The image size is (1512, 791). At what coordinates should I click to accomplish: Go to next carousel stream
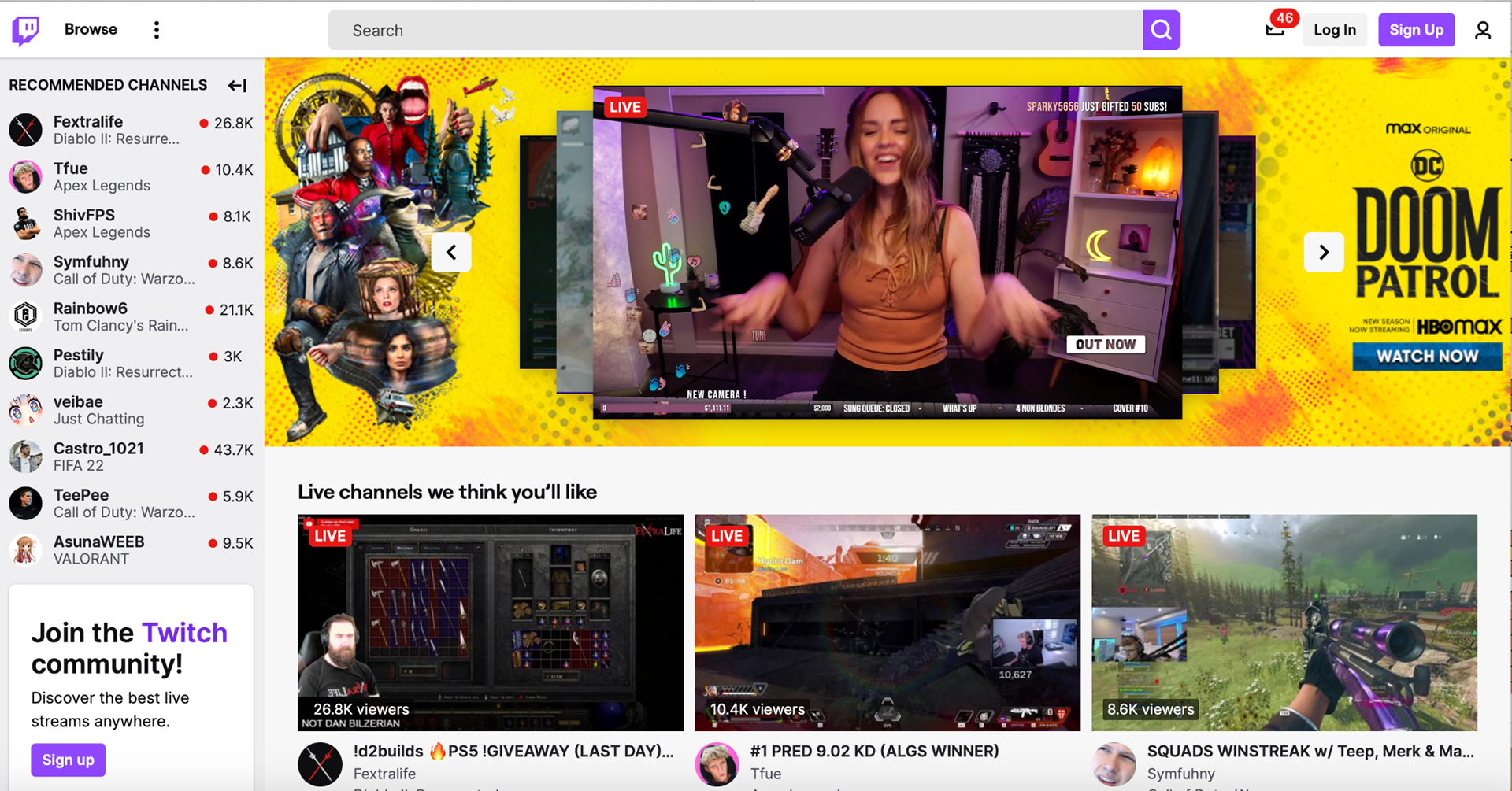pyautogui.click(x=1324, y=253)
